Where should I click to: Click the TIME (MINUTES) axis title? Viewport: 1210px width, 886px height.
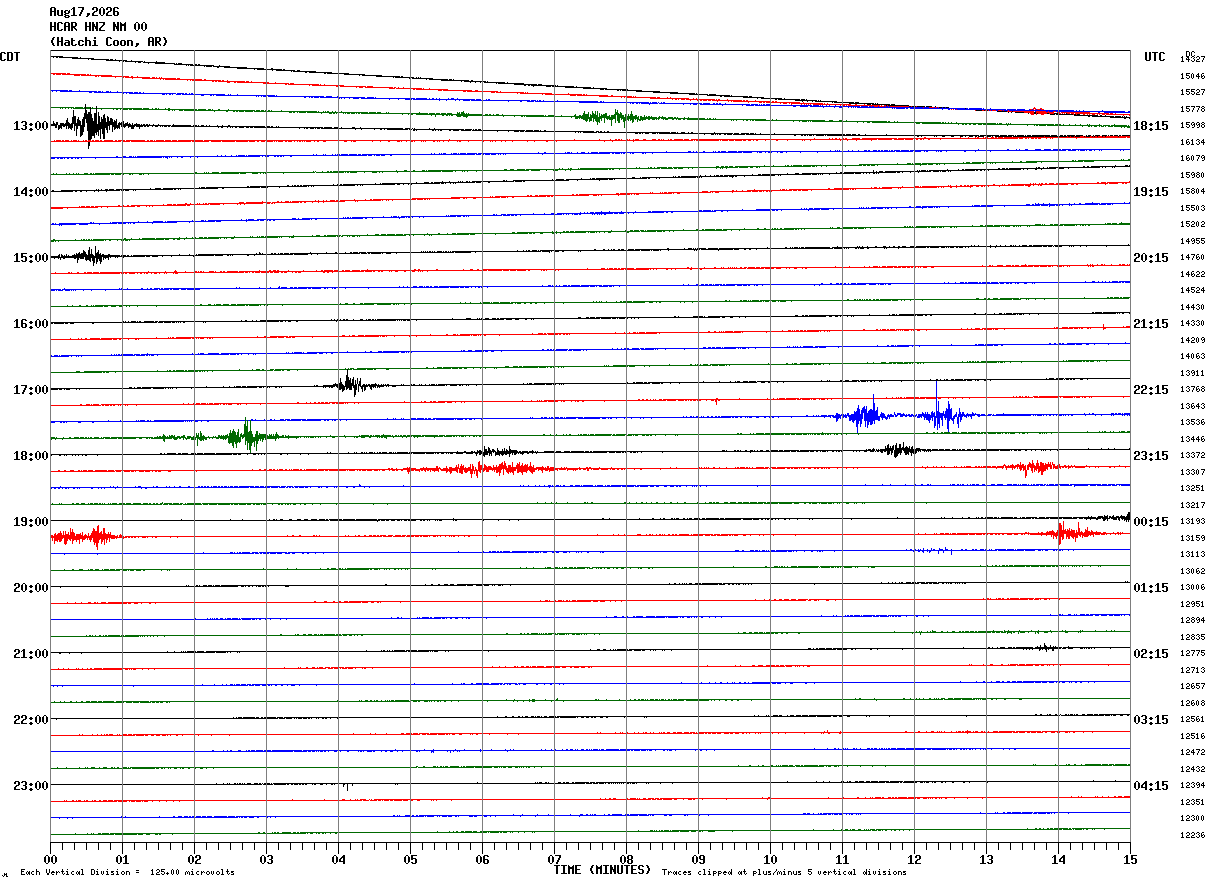click(x=602, y=870)
